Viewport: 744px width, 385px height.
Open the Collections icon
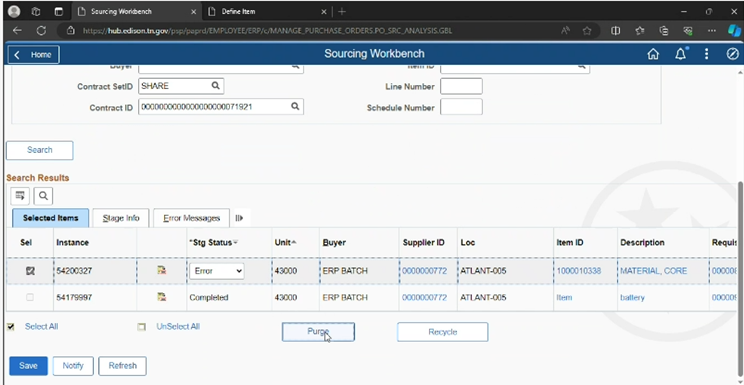point(664,30)
